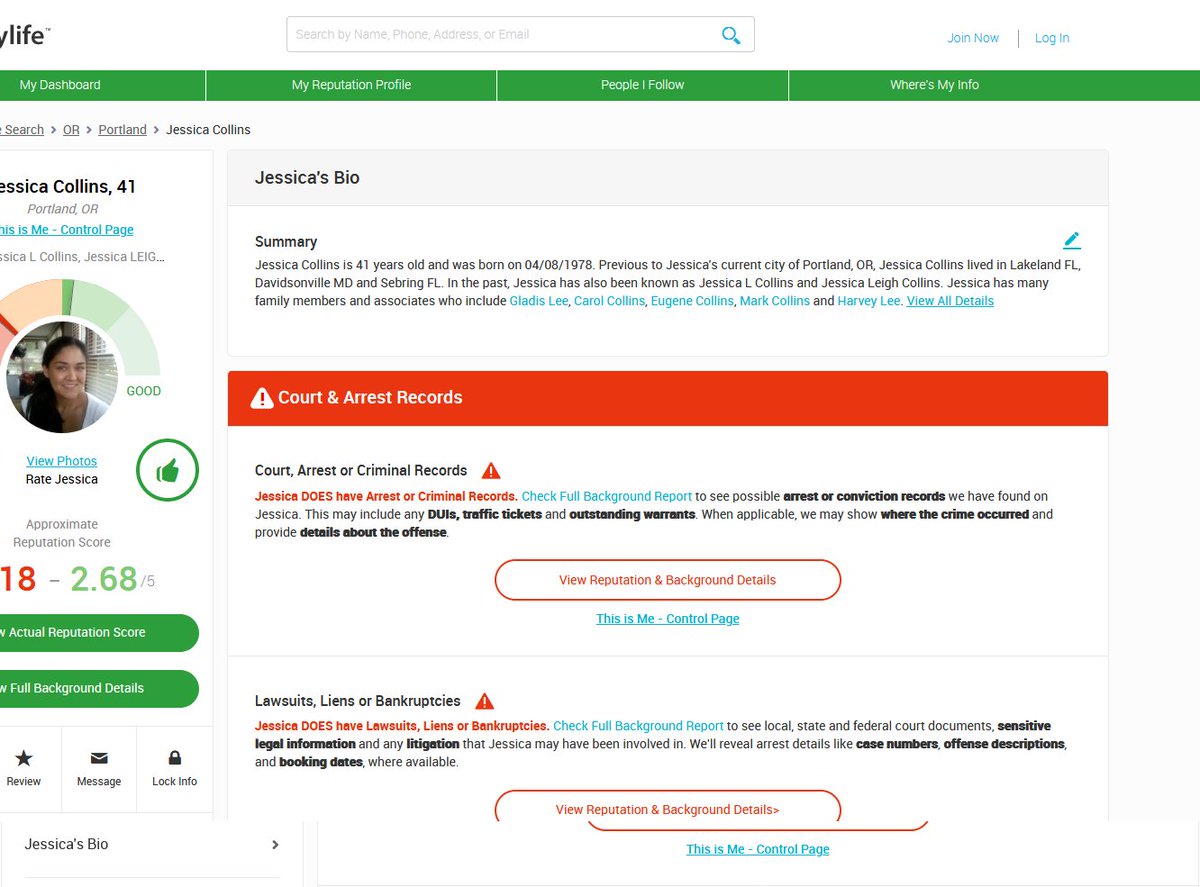Viewport: 1200px width, 887px height.
Task: Click Jessica Collins breadcrumb text
Action: 208,130
